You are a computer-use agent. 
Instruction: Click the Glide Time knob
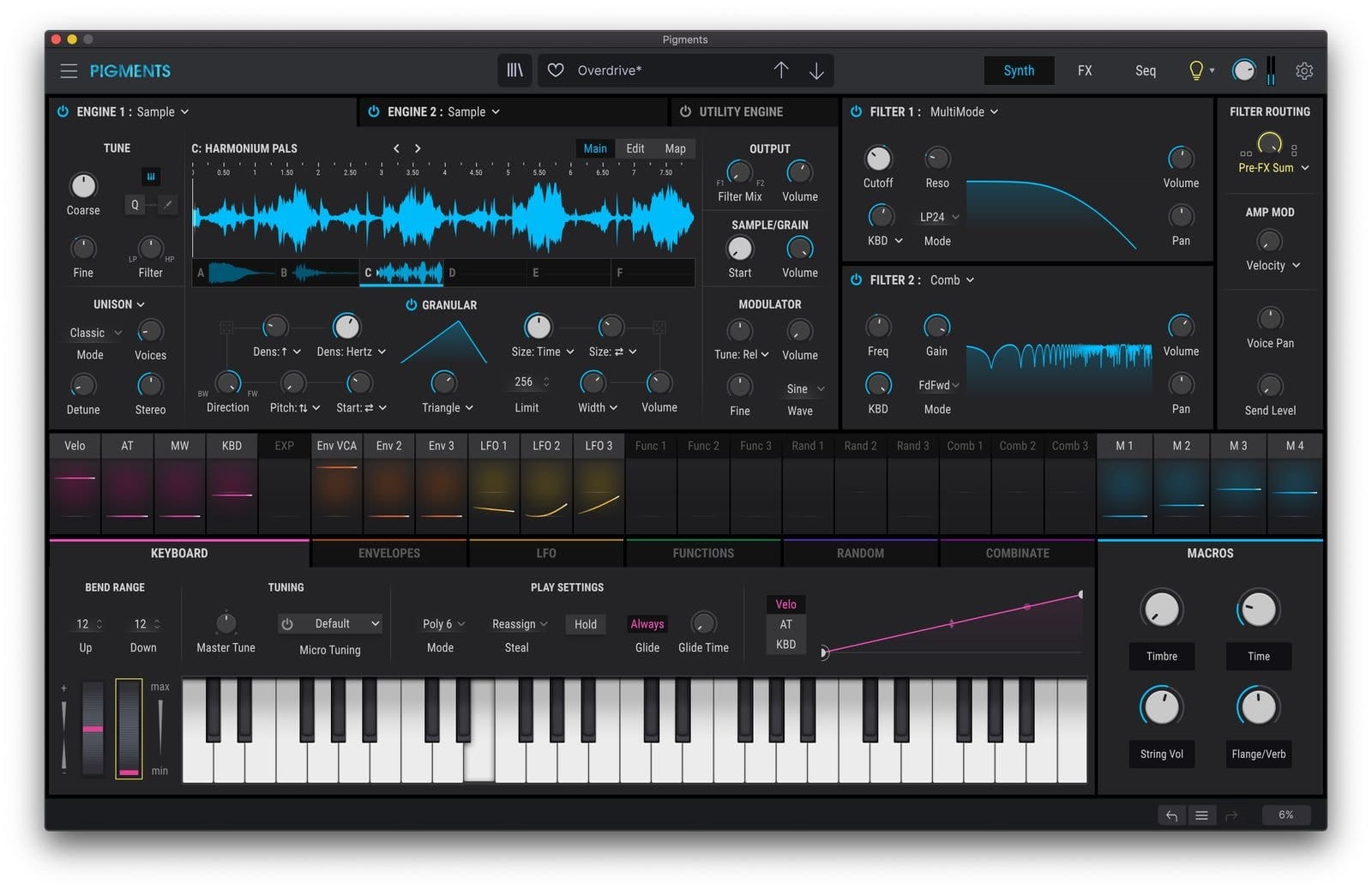point(703,623)
